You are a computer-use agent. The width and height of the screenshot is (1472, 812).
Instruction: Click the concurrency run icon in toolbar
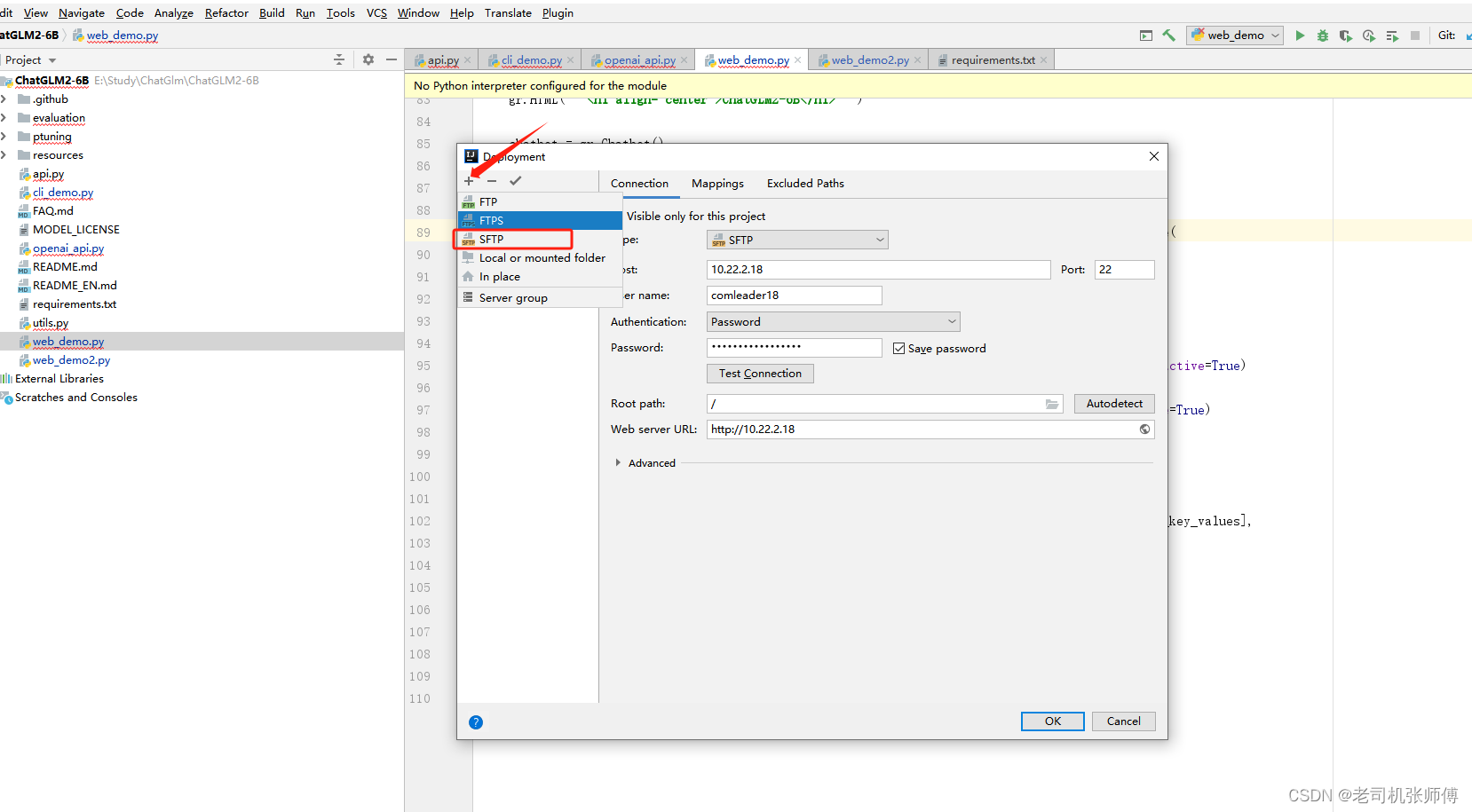click(1392, 35)
